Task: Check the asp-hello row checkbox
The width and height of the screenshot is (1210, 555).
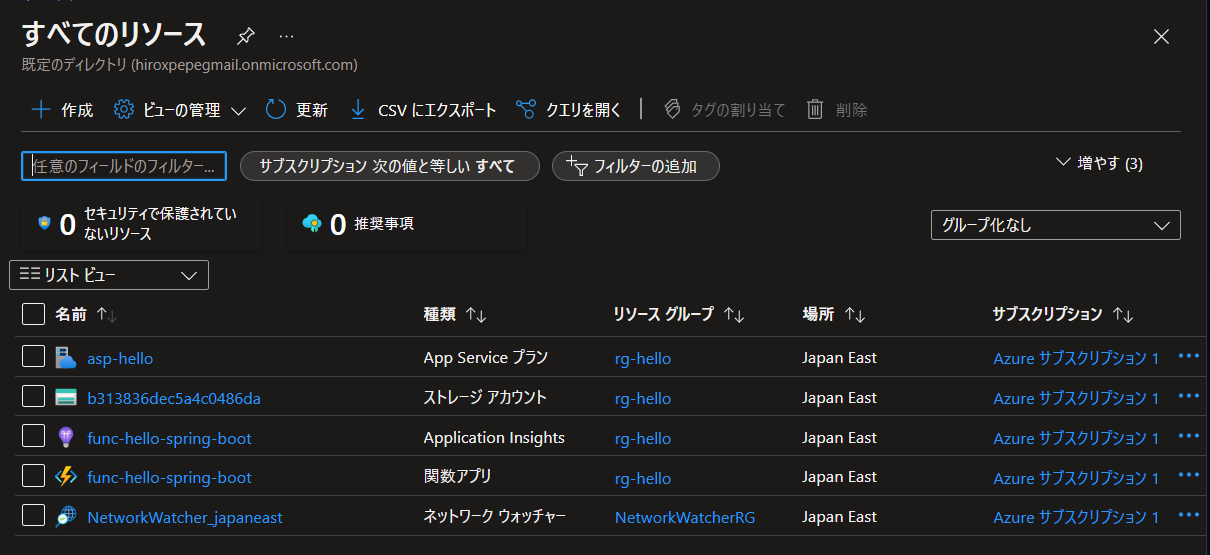Action: (34, 357)
